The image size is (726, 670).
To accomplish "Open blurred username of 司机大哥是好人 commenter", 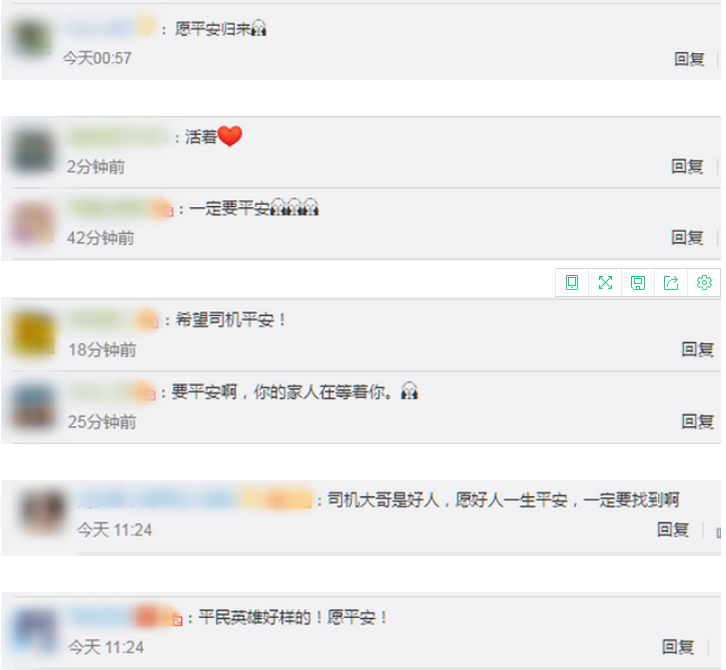I will tap(194, 500).
